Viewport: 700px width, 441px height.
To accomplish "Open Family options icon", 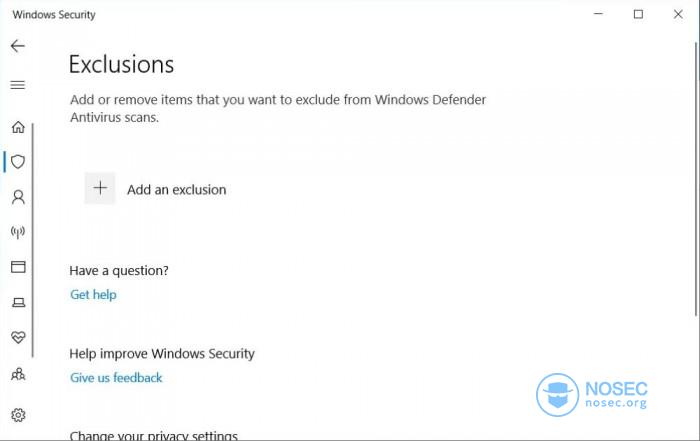I will click(18, 374).
